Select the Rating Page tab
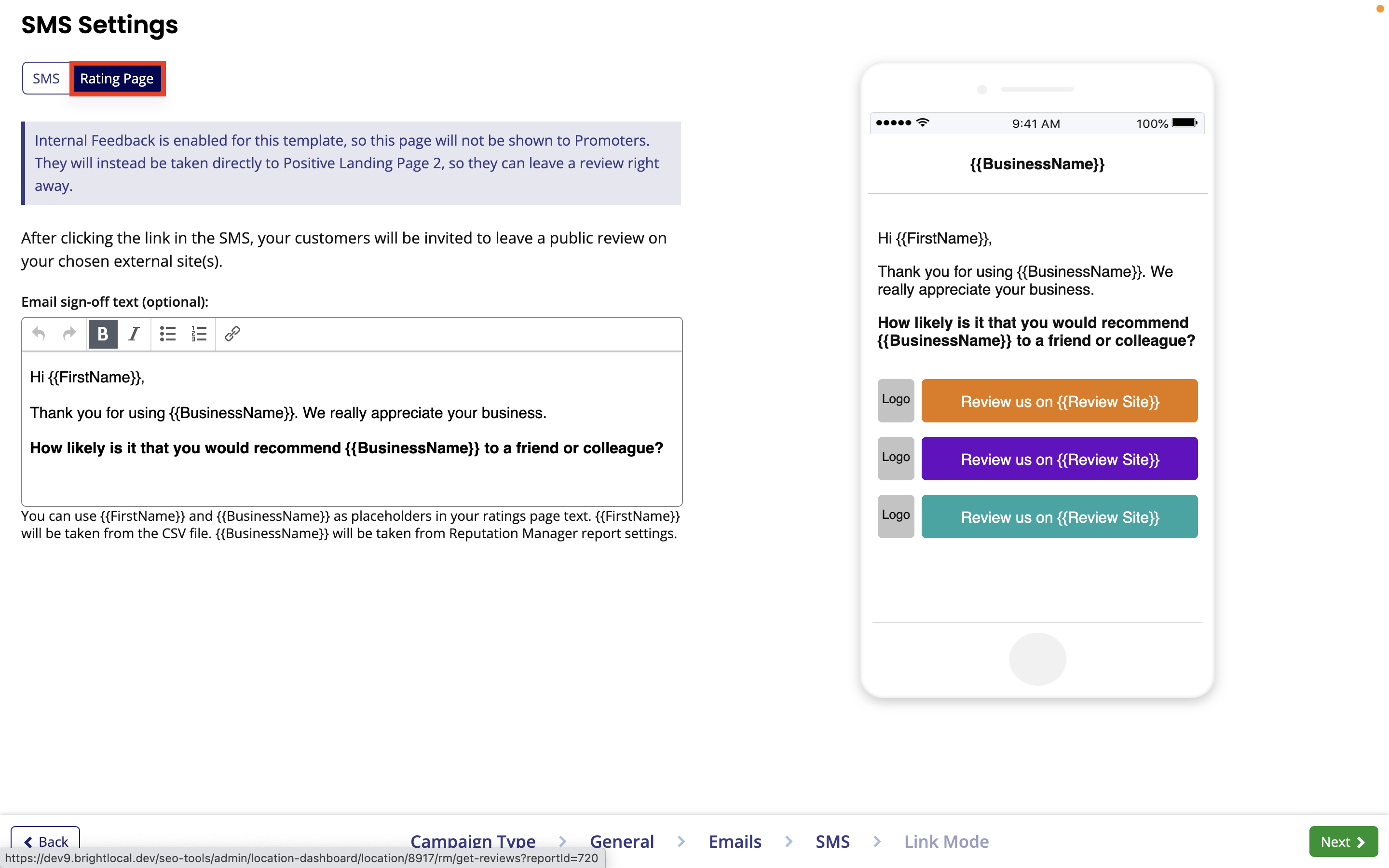 pos(117,78)
